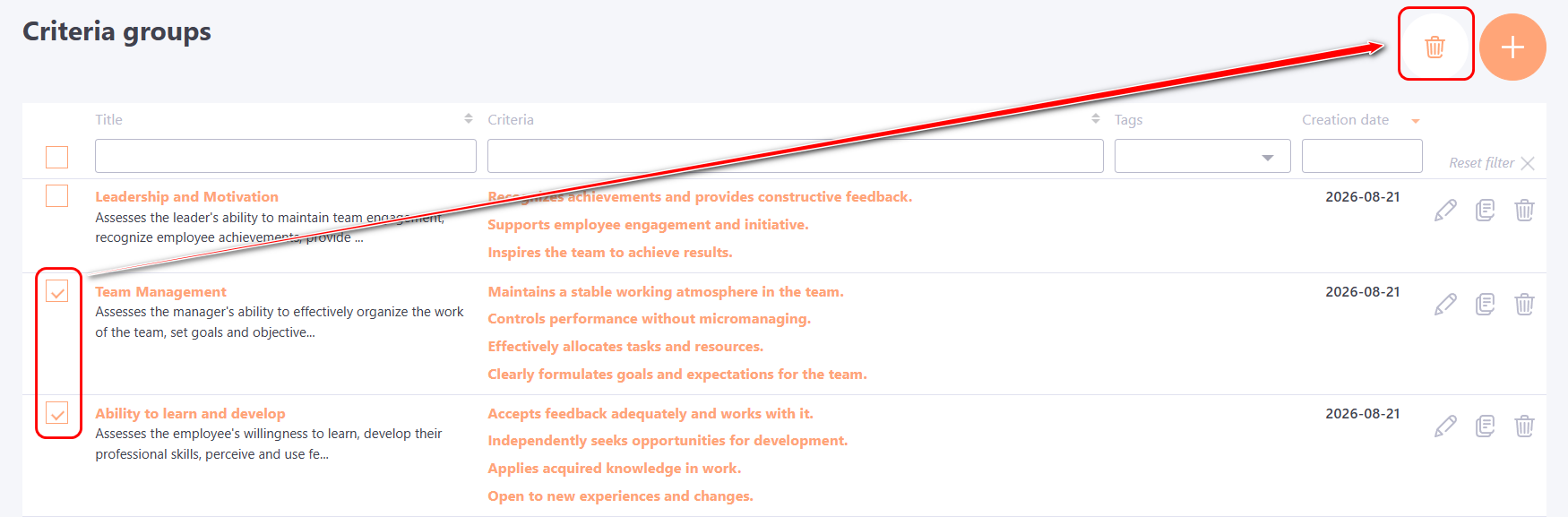
Task: Uncheck the Ability to learn and develop checkbox
Action: (56, 412)
